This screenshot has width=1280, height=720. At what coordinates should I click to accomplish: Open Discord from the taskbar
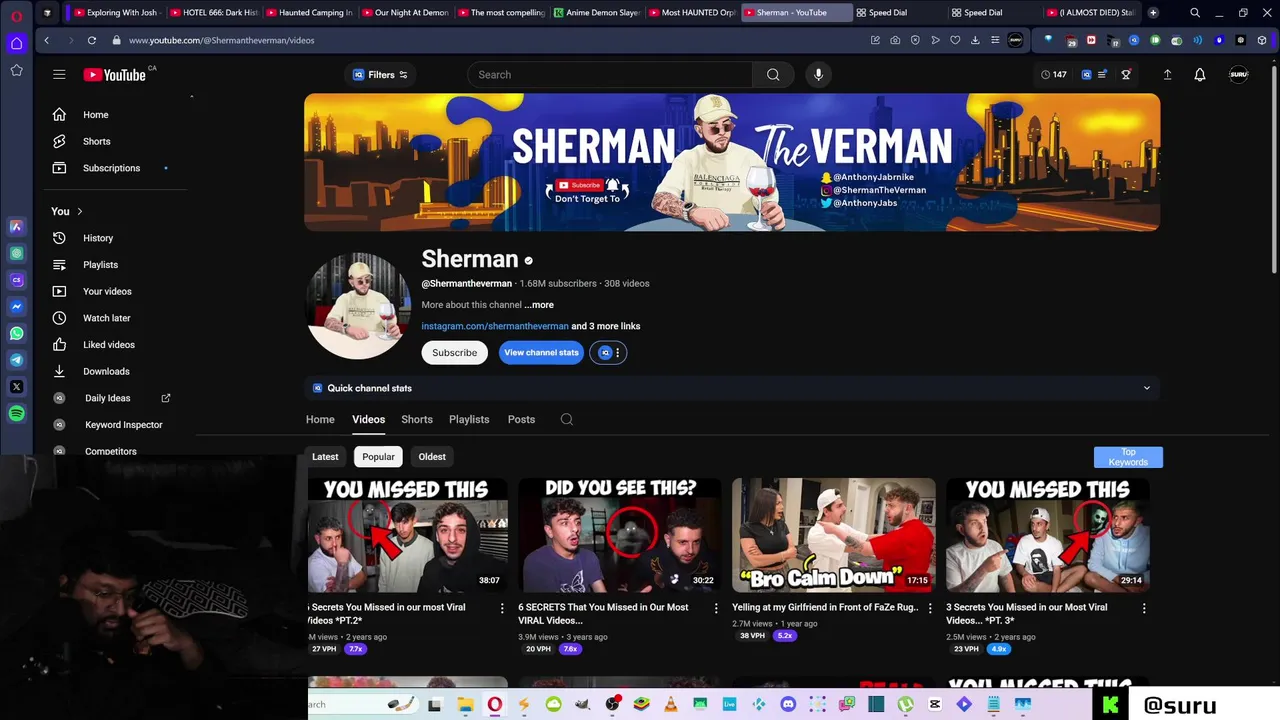(788, 704)
